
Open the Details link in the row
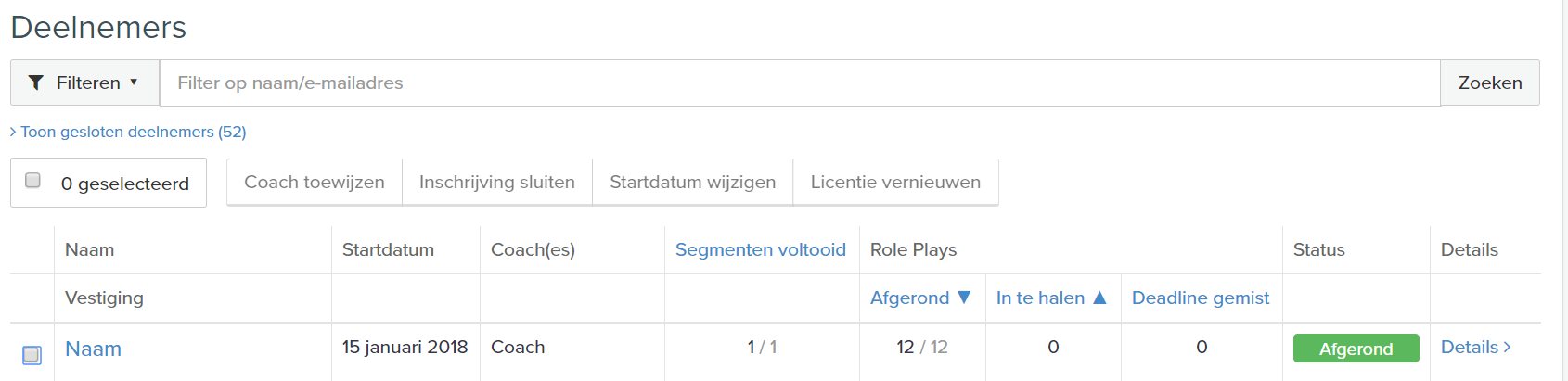click(1469, 347)
